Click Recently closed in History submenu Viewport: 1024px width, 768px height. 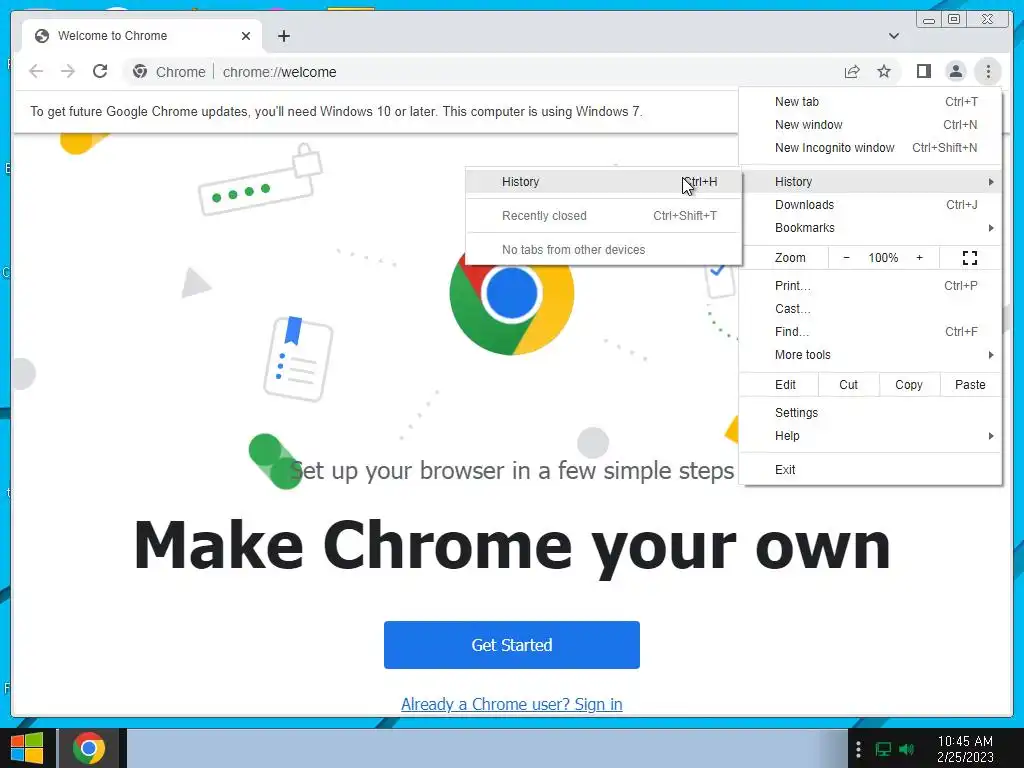603,216
